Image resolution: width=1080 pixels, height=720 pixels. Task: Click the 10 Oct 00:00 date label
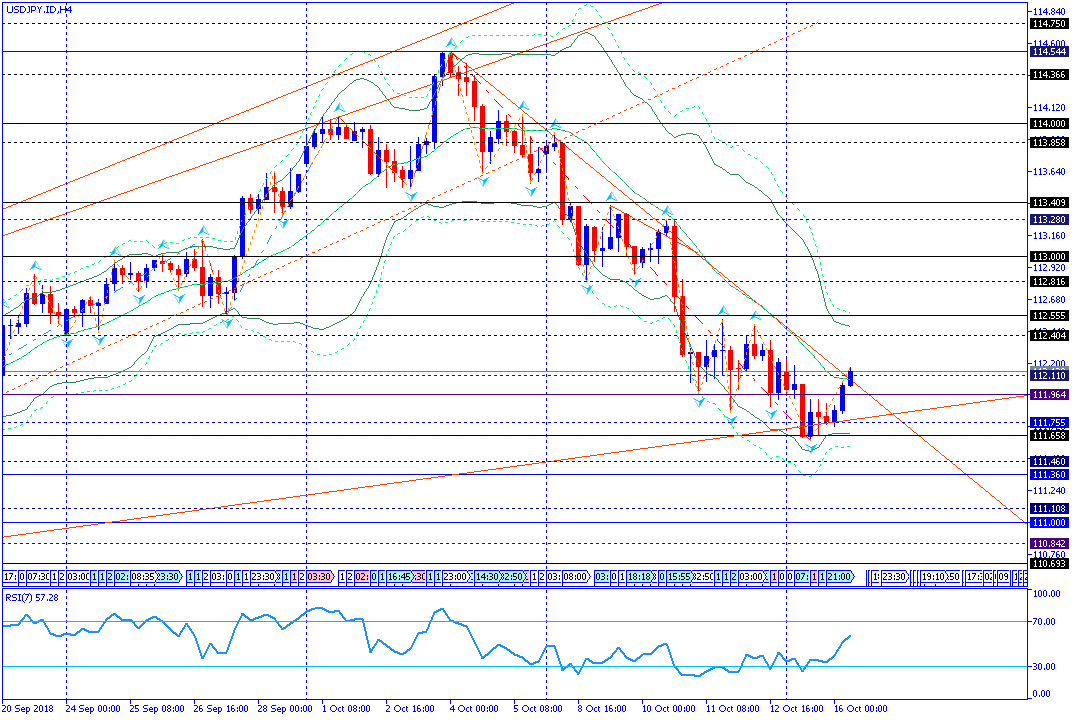click(x=669, y=709)
